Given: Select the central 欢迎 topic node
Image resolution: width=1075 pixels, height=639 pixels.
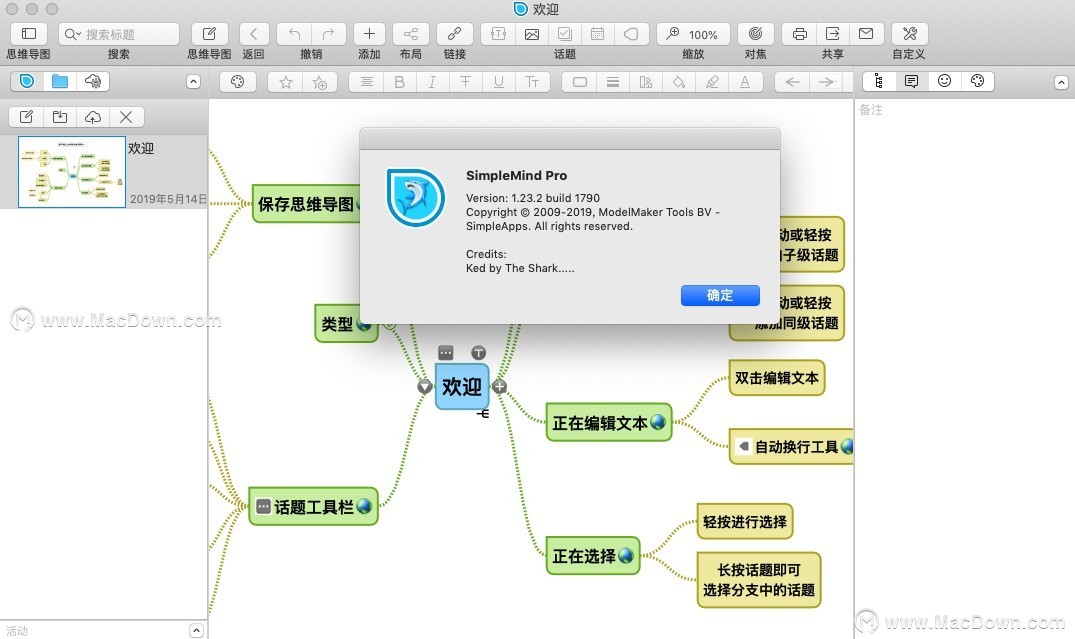Looking at the screenshot, I should coord(462,387).
